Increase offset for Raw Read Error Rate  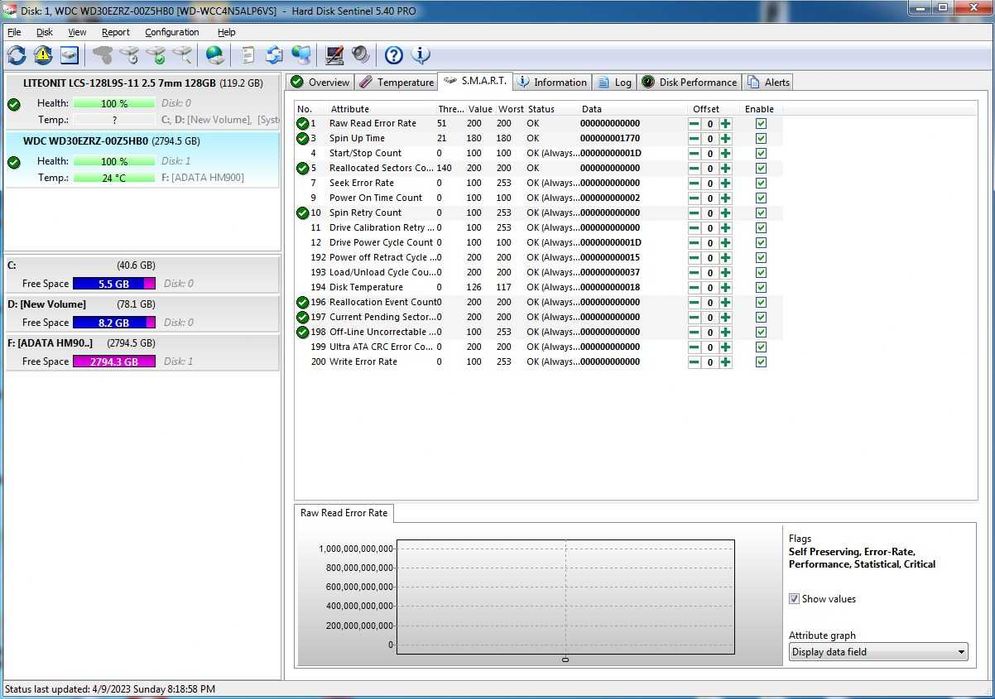coord(725,124)
